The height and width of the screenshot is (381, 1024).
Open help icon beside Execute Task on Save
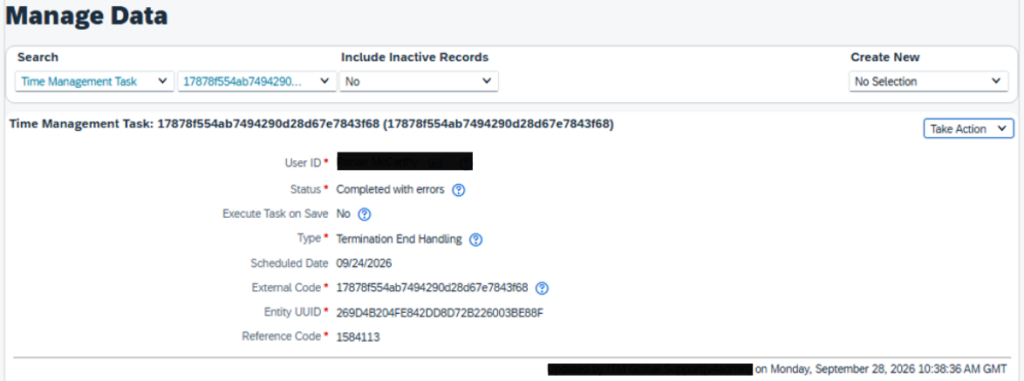(364, 214)
